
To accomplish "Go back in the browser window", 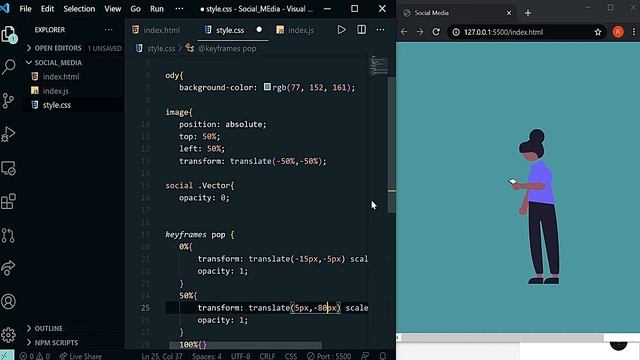I will (404, 32).
